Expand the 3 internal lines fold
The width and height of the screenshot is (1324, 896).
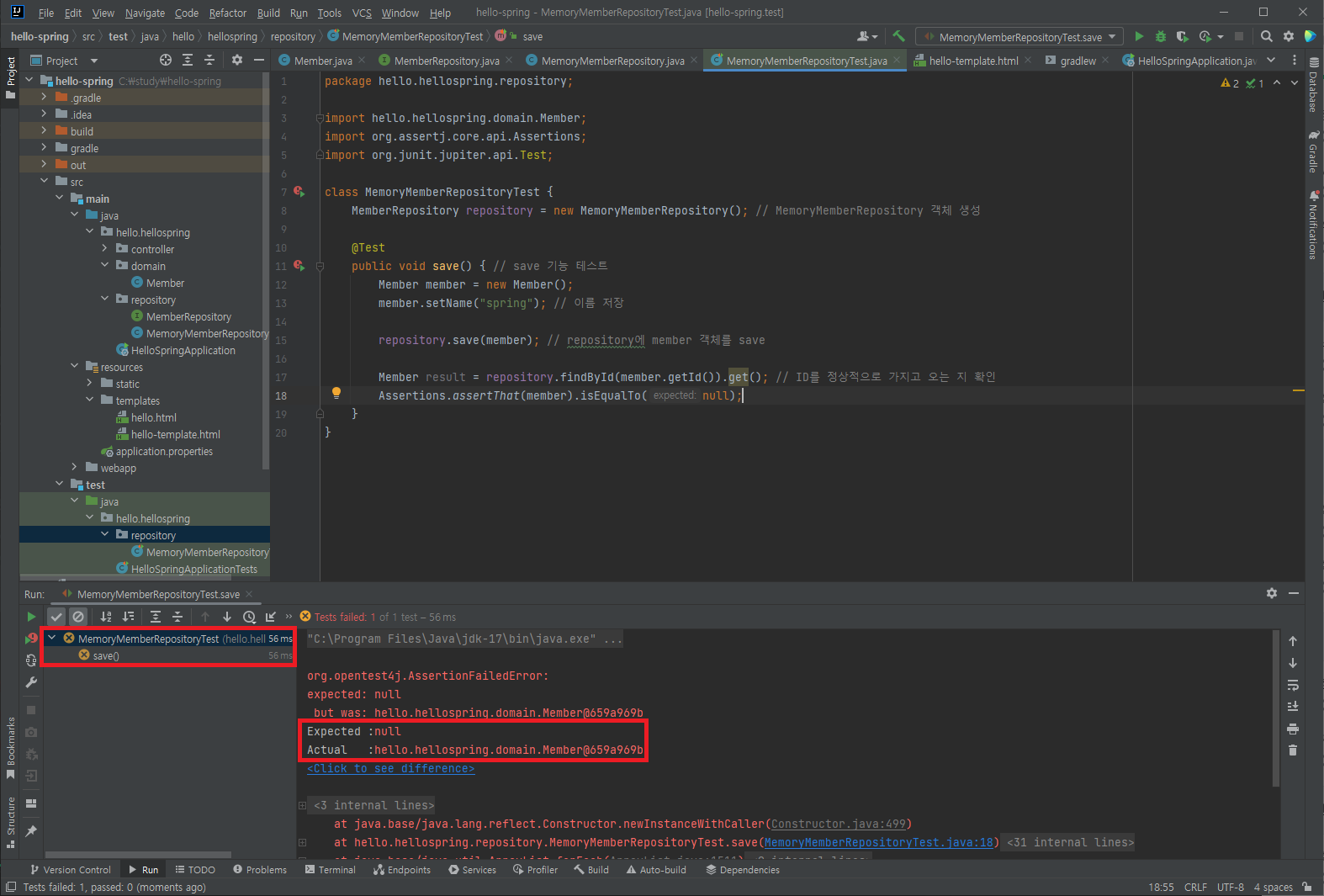(x=303, y=805)
